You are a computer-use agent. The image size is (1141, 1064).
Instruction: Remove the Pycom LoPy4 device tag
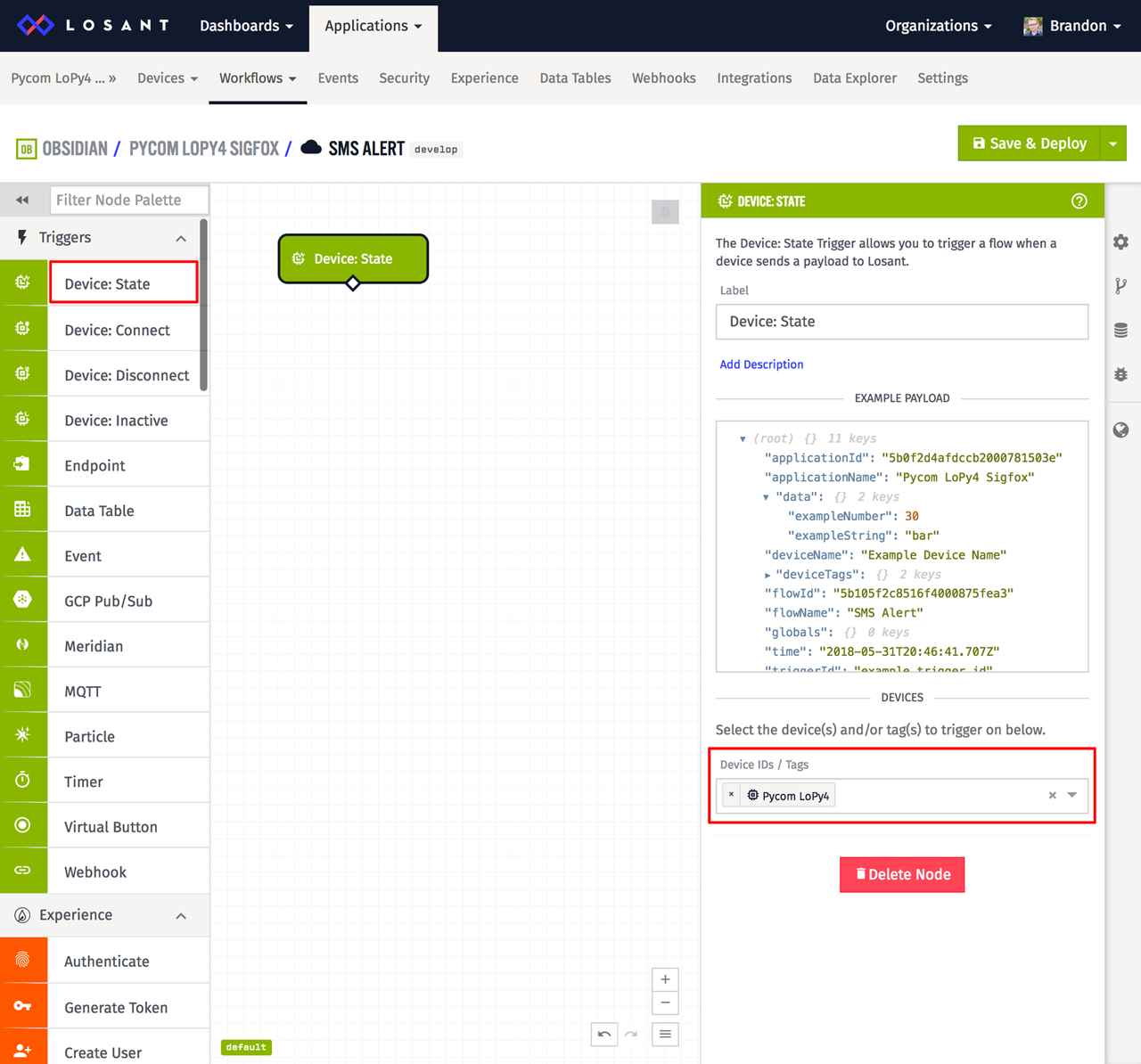pyautogui.click(x=732, y=795)
